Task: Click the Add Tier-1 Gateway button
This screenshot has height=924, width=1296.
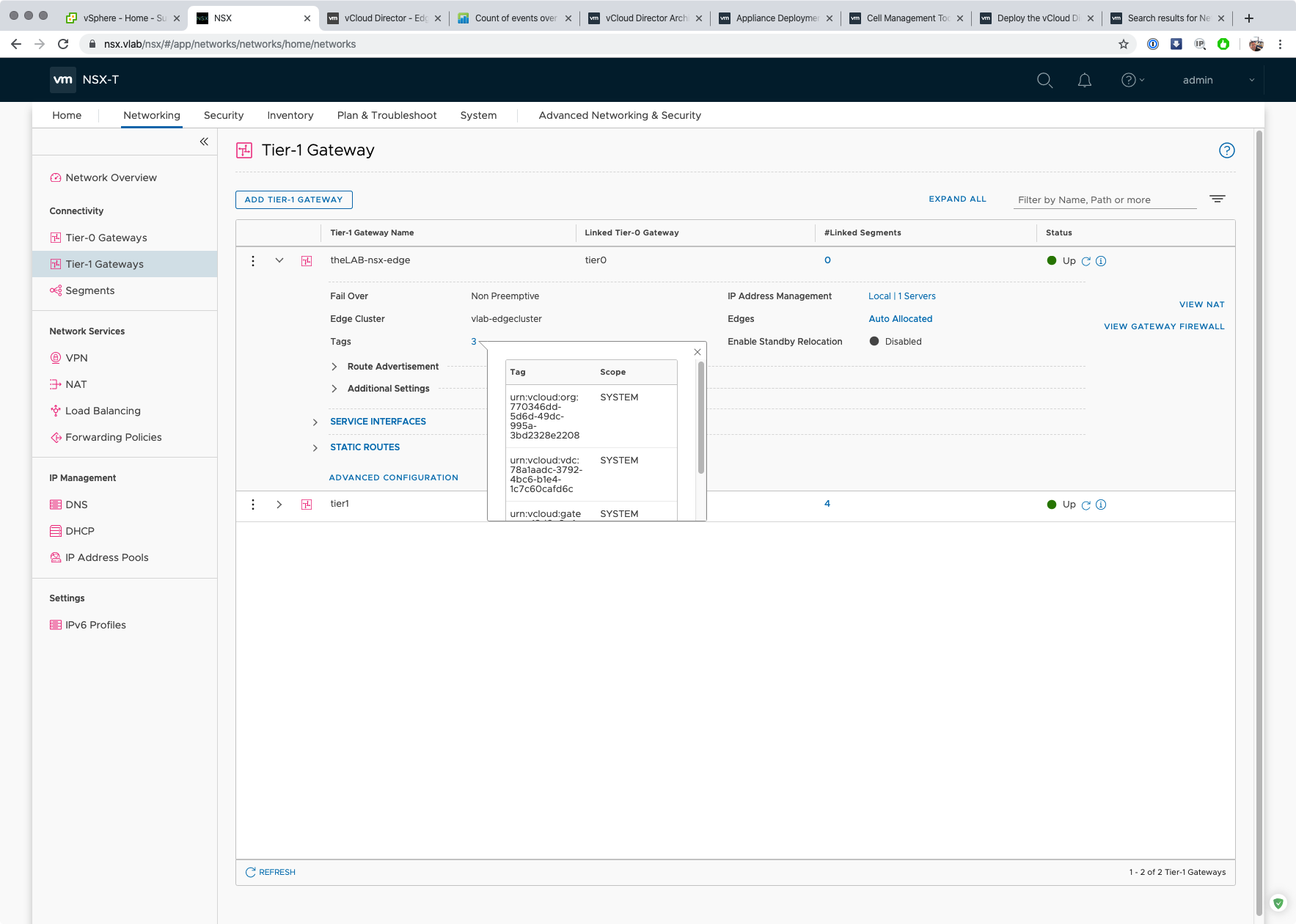Action: tap(293, 199)
